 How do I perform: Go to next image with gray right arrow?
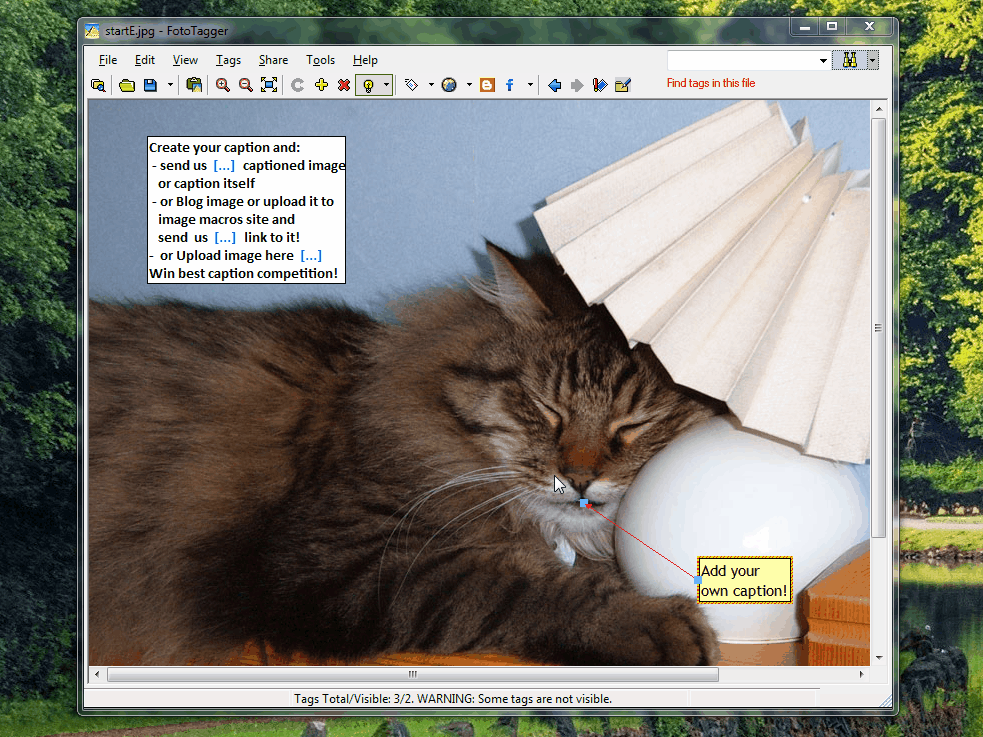[x=577, y=85]
